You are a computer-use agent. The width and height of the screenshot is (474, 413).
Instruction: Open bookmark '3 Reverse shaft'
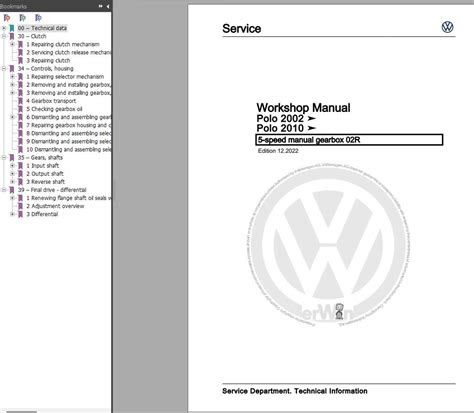(x=46, y=182)
